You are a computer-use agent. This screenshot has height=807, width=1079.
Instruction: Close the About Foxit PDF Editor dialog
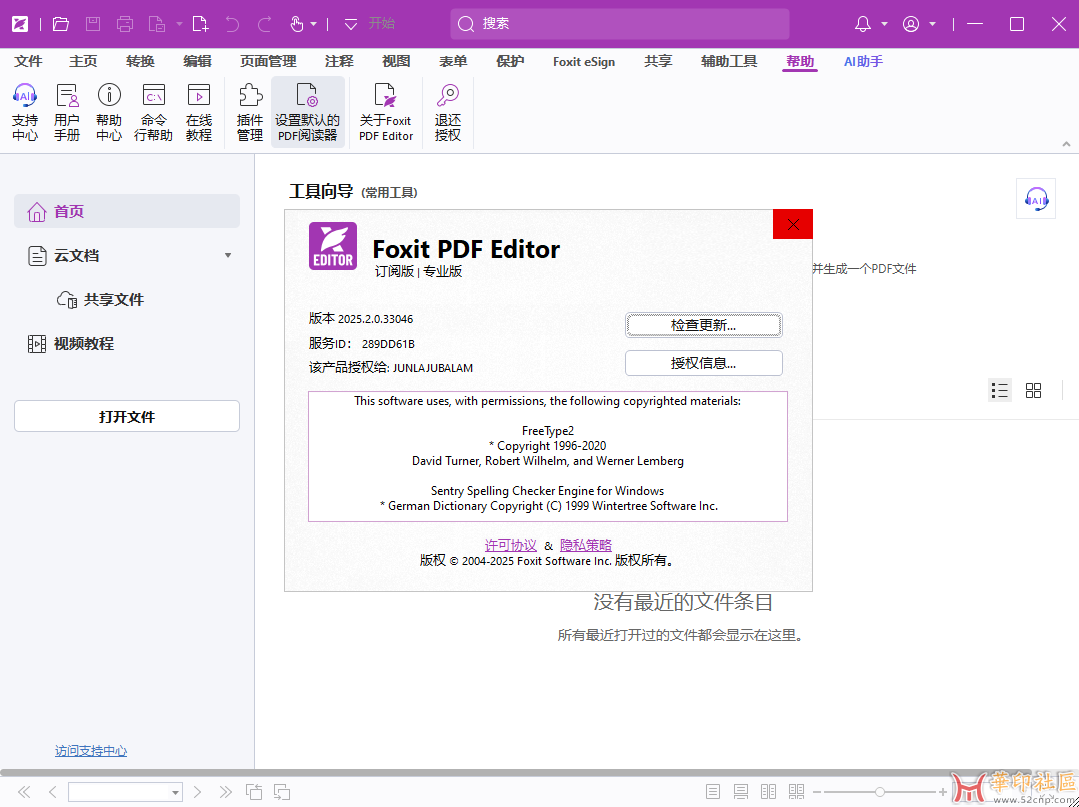(x=792, y=224)
